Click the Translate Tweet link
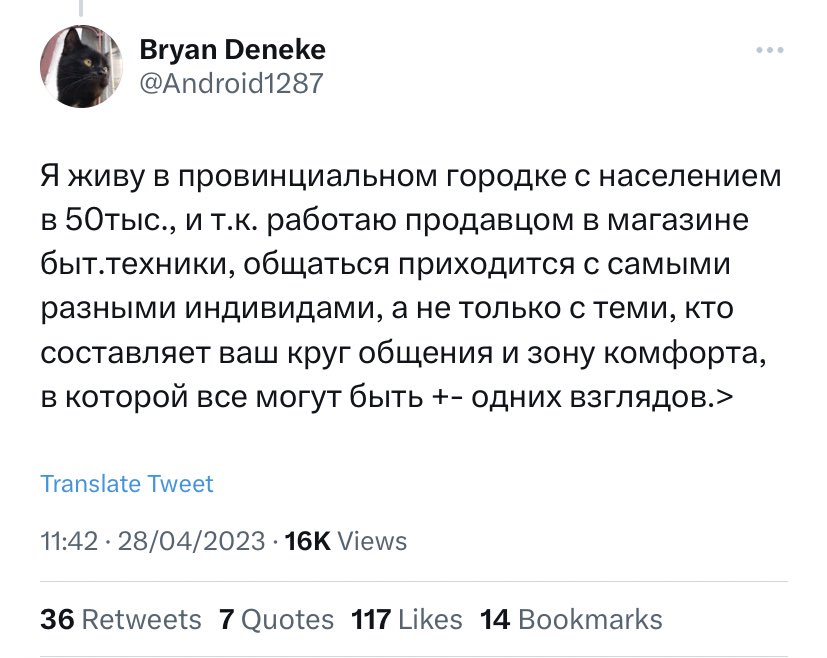The width and height of the screenshot is (827, 658). pos(127,484)
